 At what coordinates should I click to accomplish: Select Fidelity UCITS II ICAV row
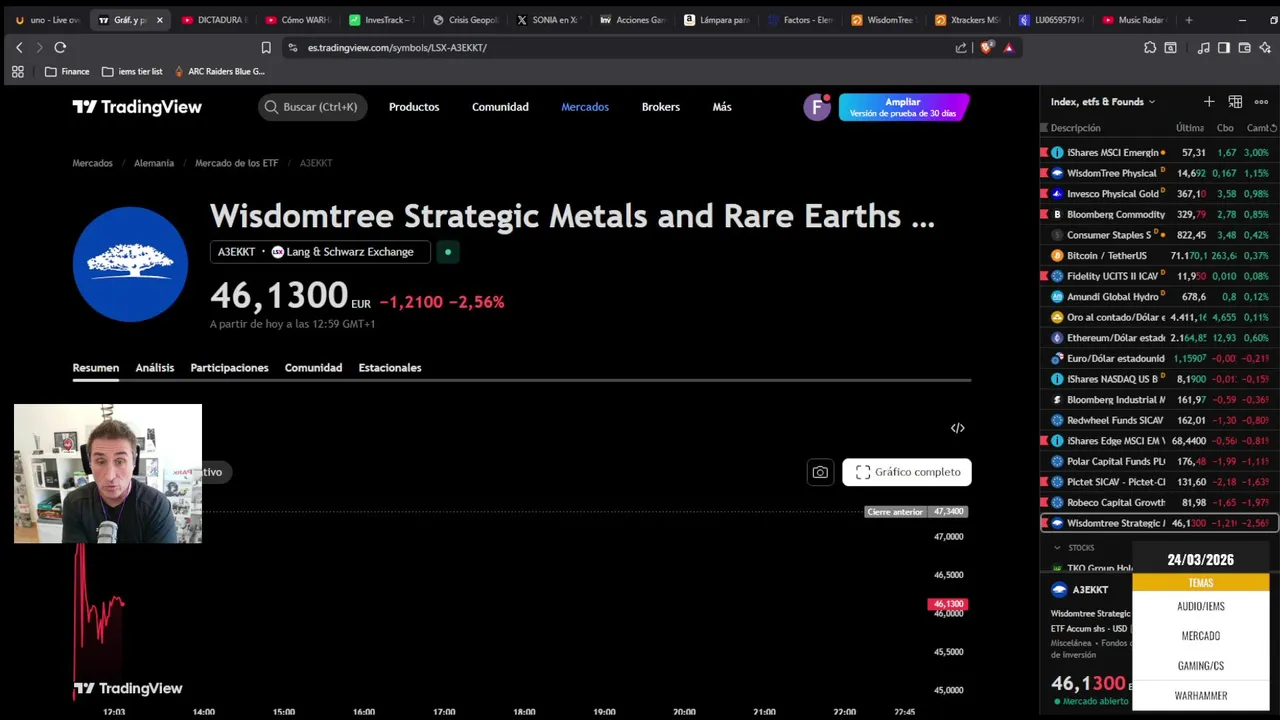pos(1160,276)
